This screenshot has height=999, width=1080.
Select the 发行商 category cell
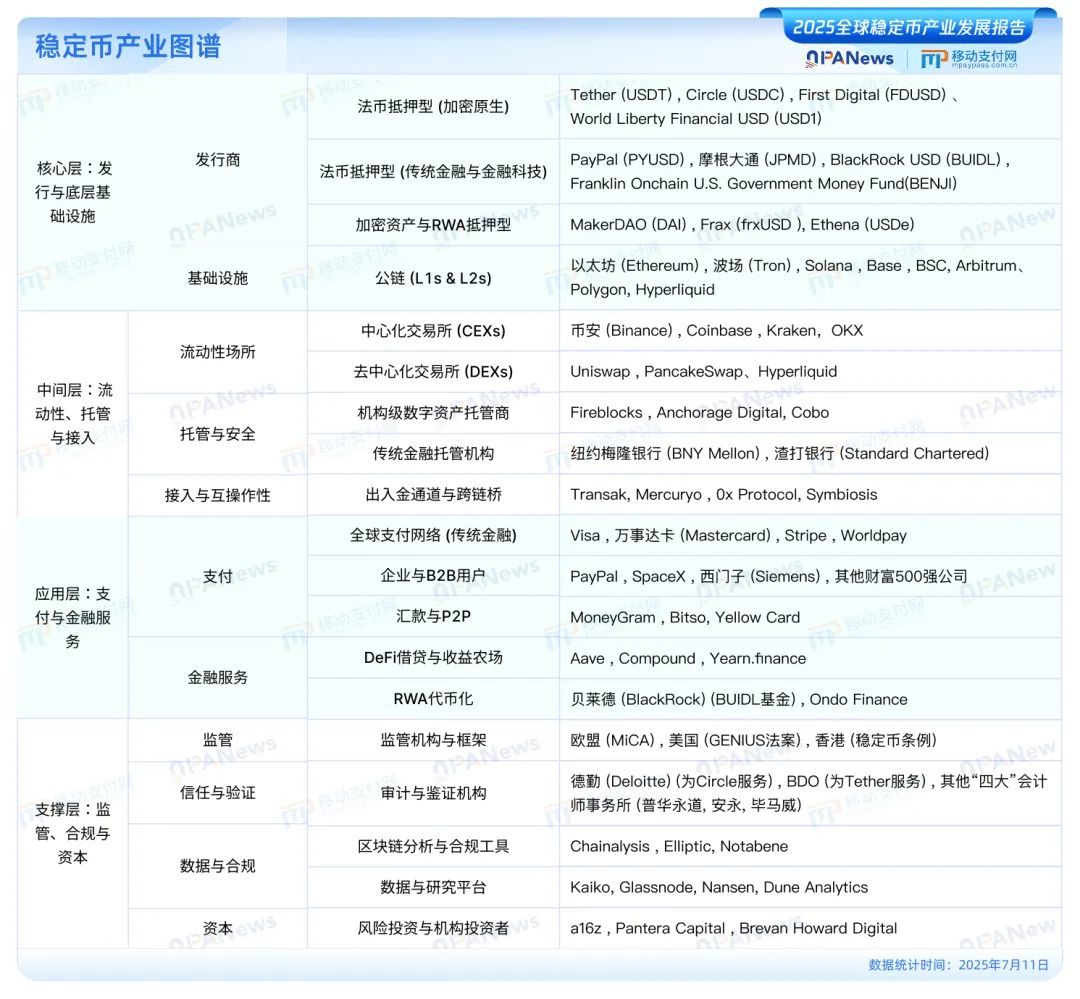217,159
